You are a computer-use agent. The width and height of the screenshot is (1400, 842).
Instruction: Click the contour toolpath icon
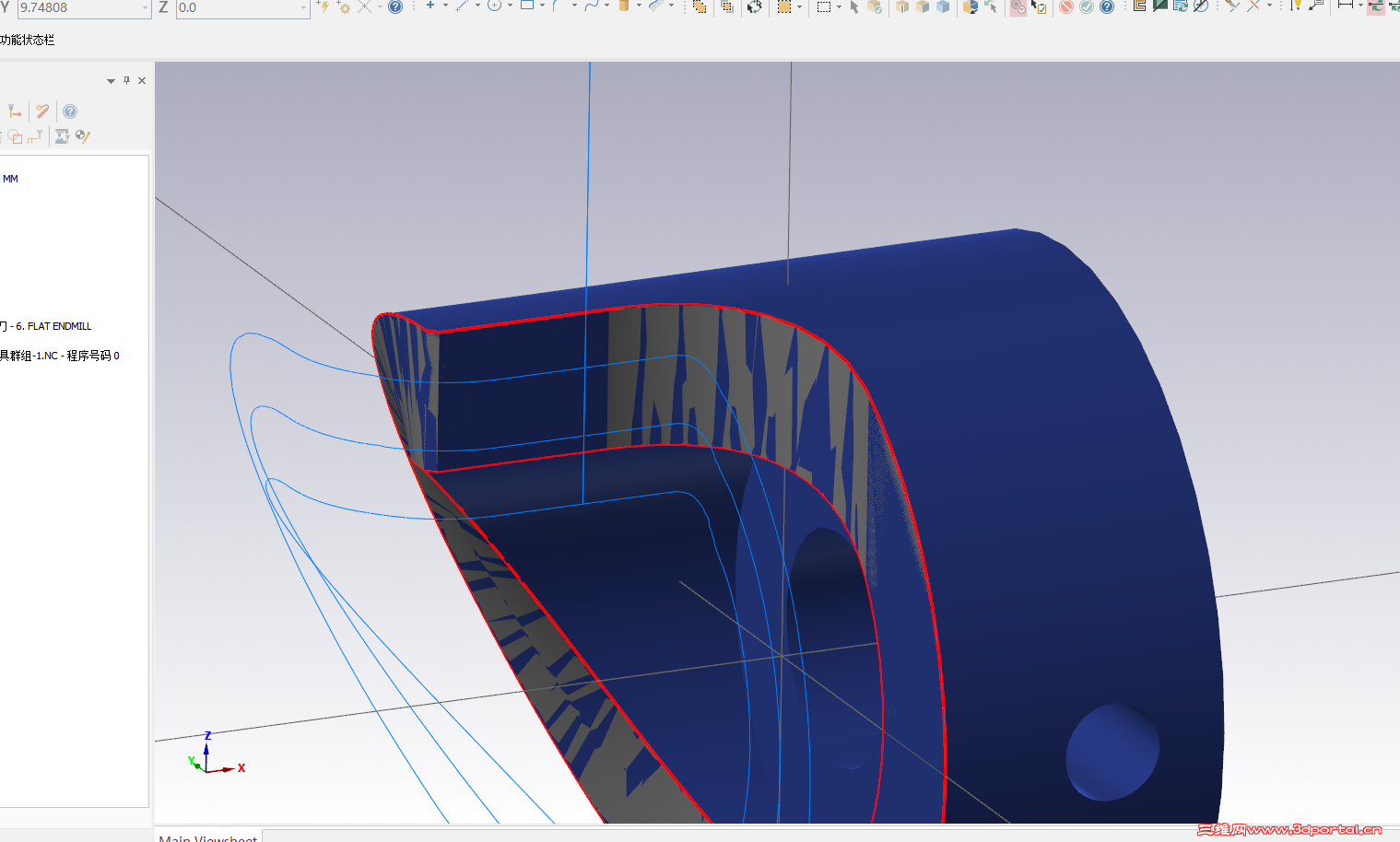(1139, 6)
